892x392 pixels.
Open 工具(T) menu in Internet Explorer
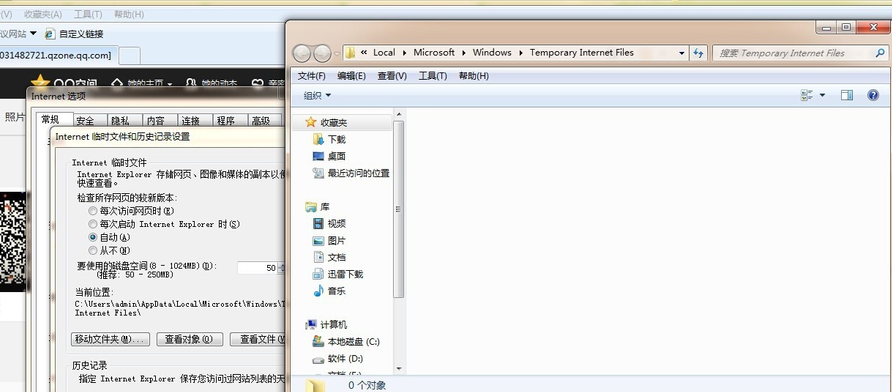(88, 14)
